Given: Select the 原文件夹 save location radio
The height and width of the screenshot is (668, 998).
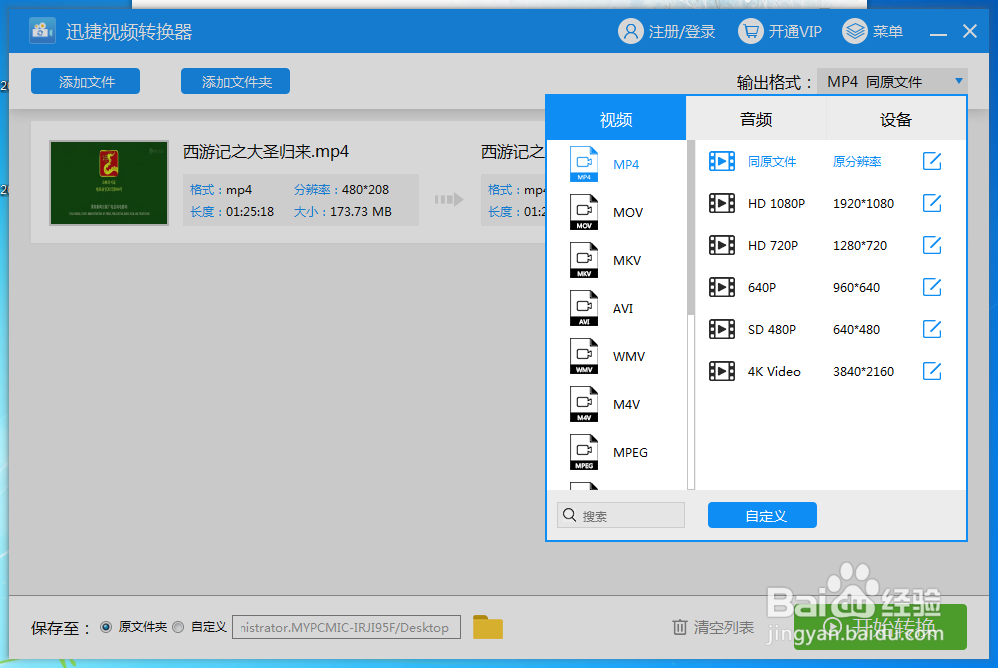Looking at the screenshot, I should coord(106,628).
